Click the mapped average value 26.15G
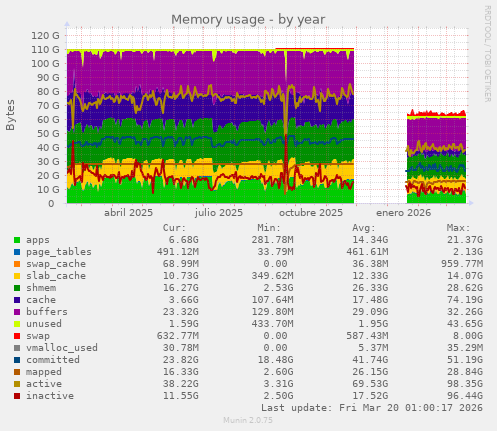497x431 pixels. 370,372
